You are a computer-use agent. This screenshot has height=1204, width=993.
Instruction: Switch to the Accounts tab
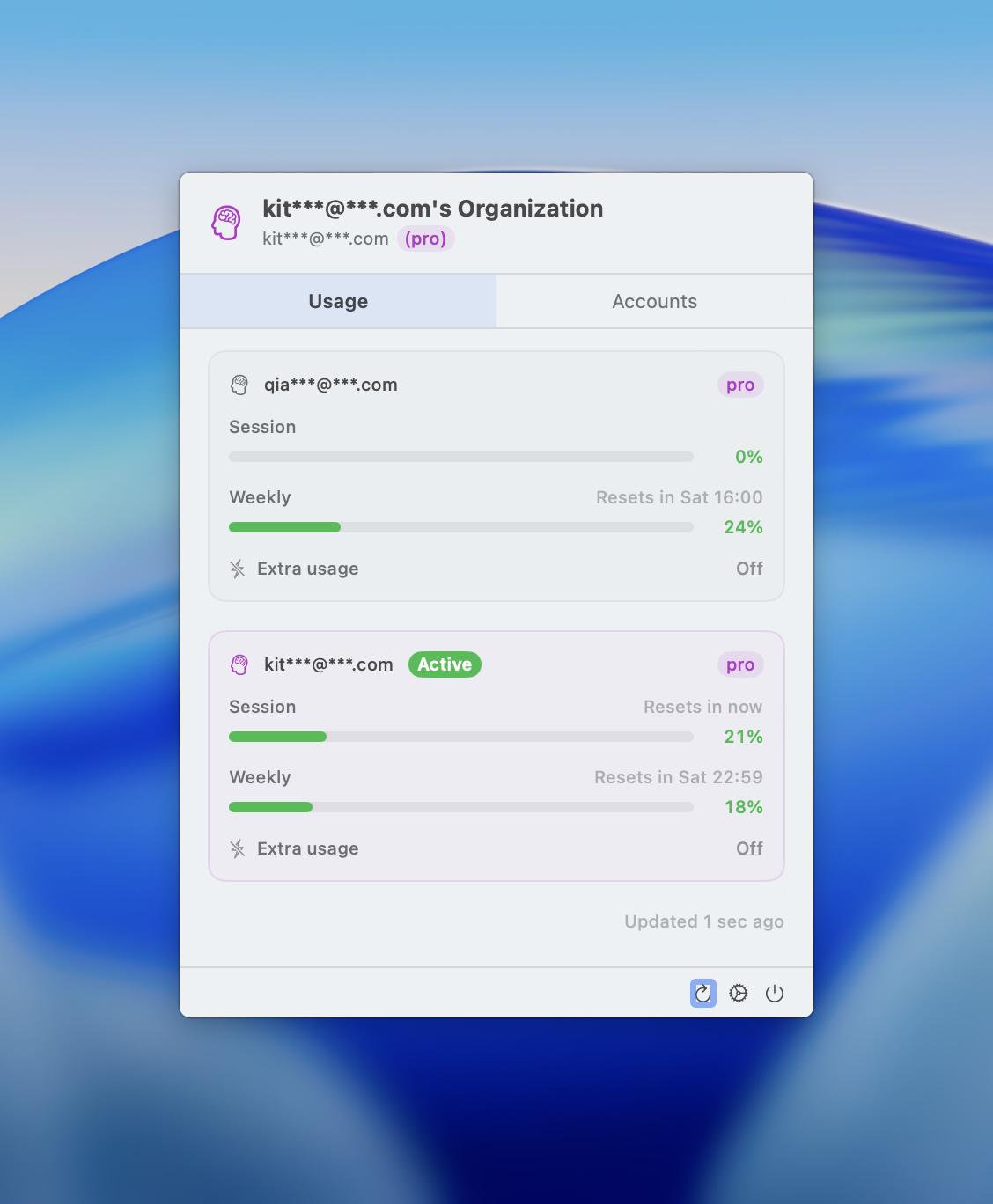pyautogui.click(x=654, y=301)
